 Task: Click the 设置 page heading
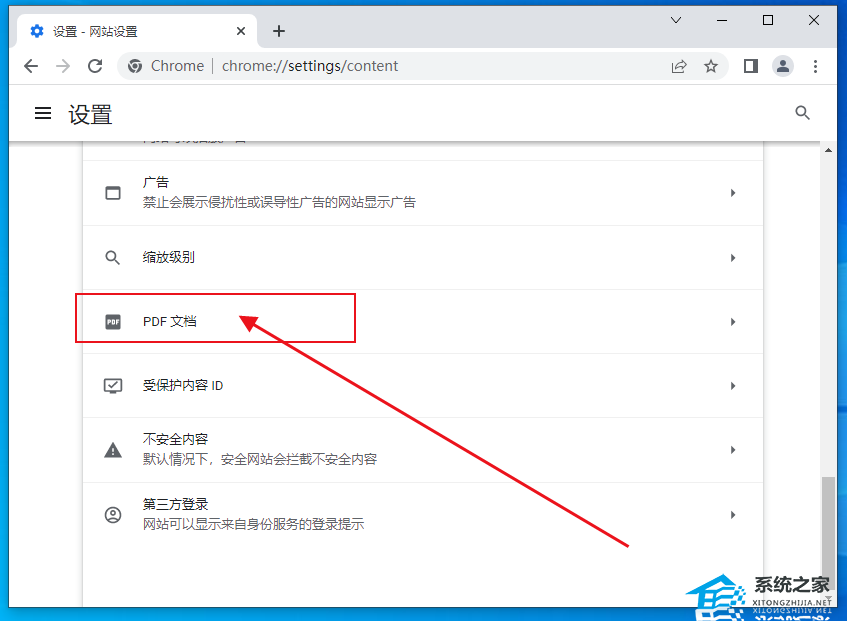tap(90, 114)
